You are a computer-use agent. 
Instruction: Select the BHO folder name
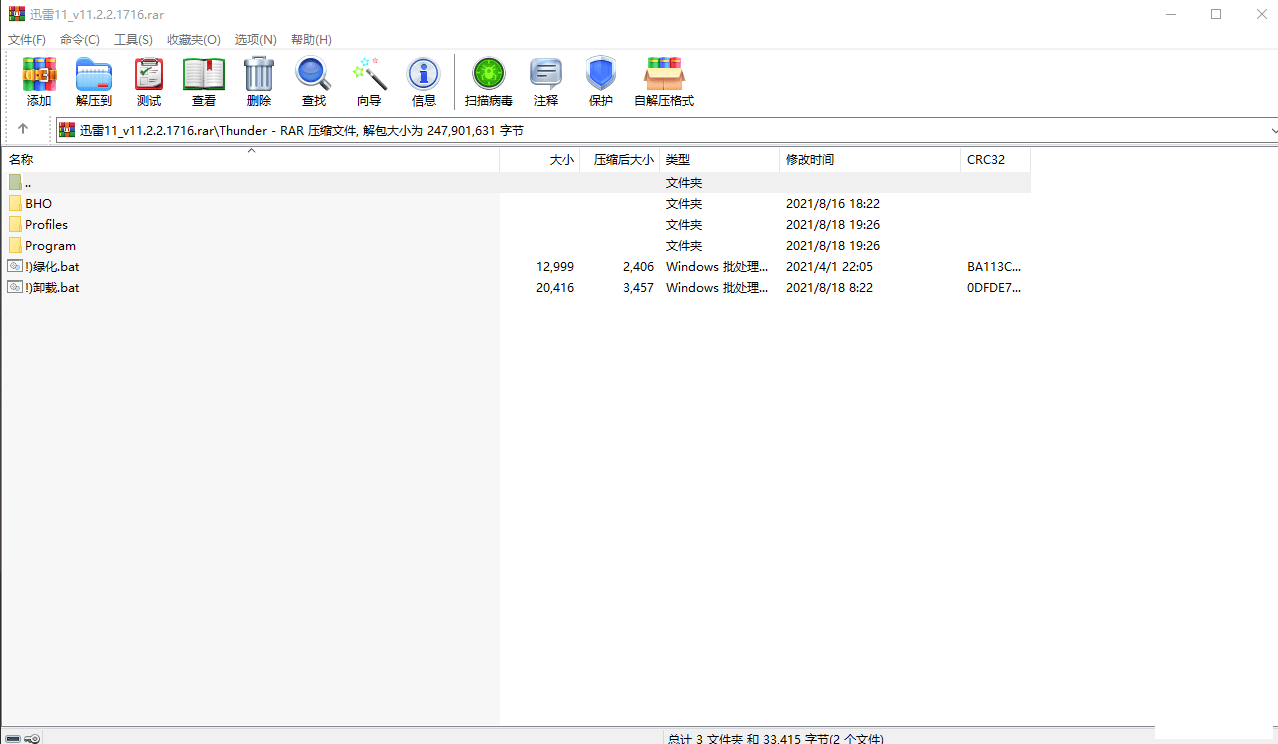click(38, 203)
